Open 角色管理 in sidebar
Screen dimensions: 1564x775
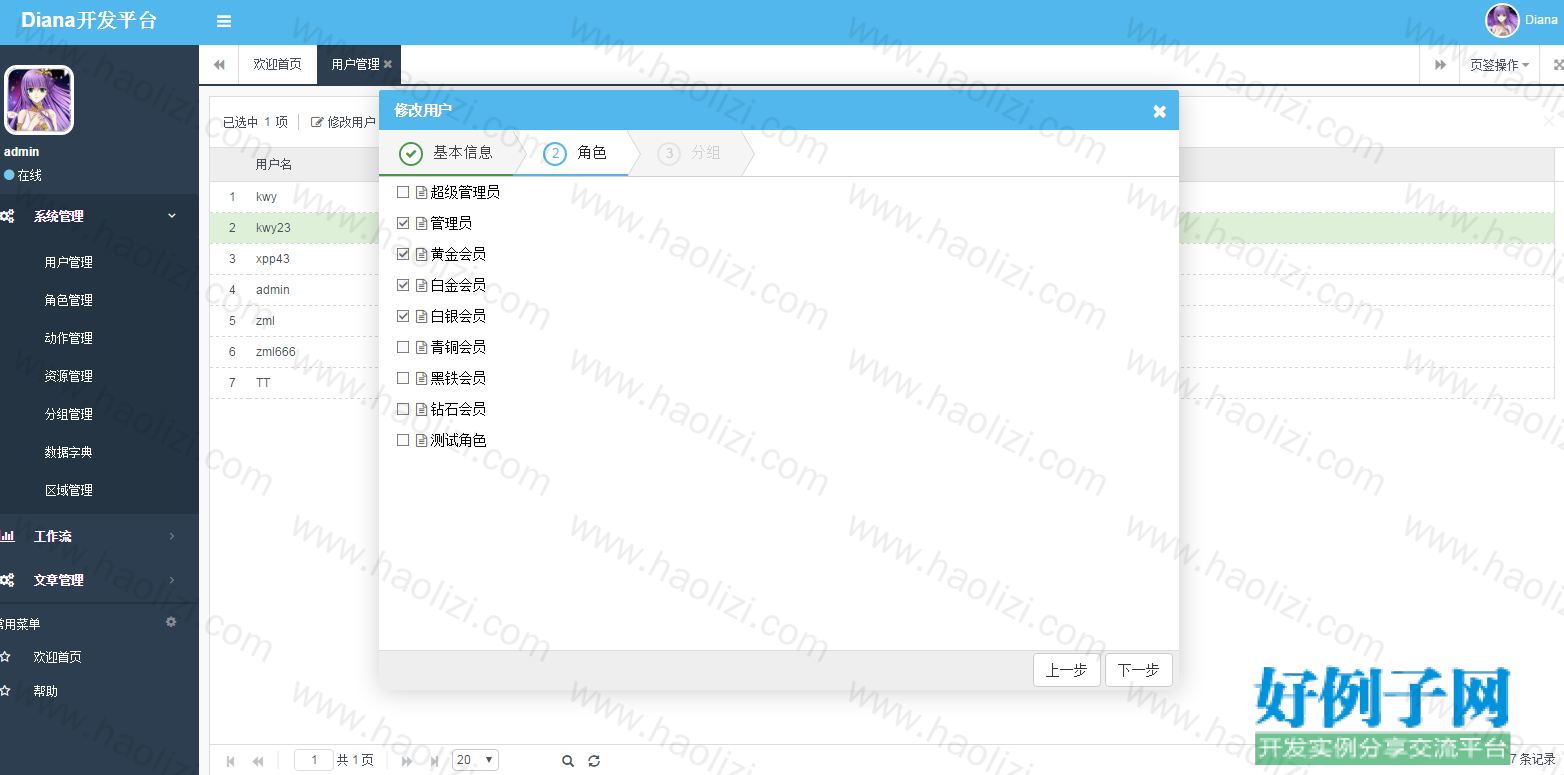[69, 300]
